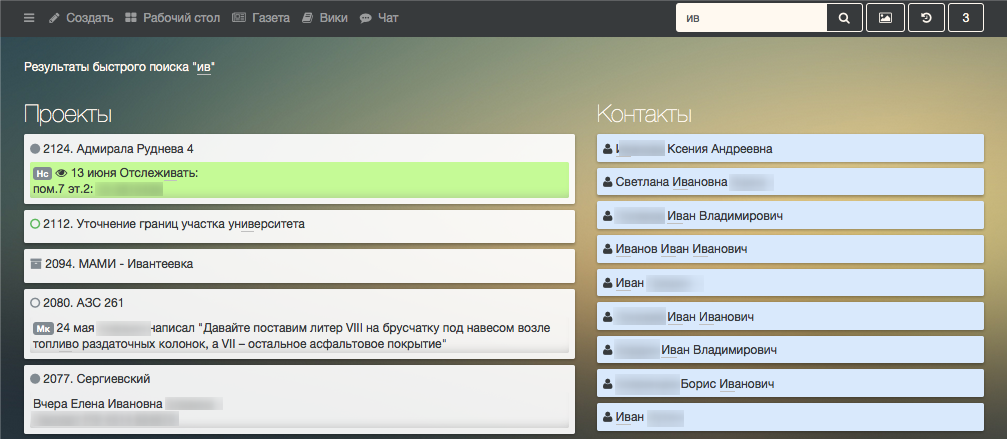Open project 2124. Адмирала Руднева 4
The image size is (1007, 439).
(118, 149)
